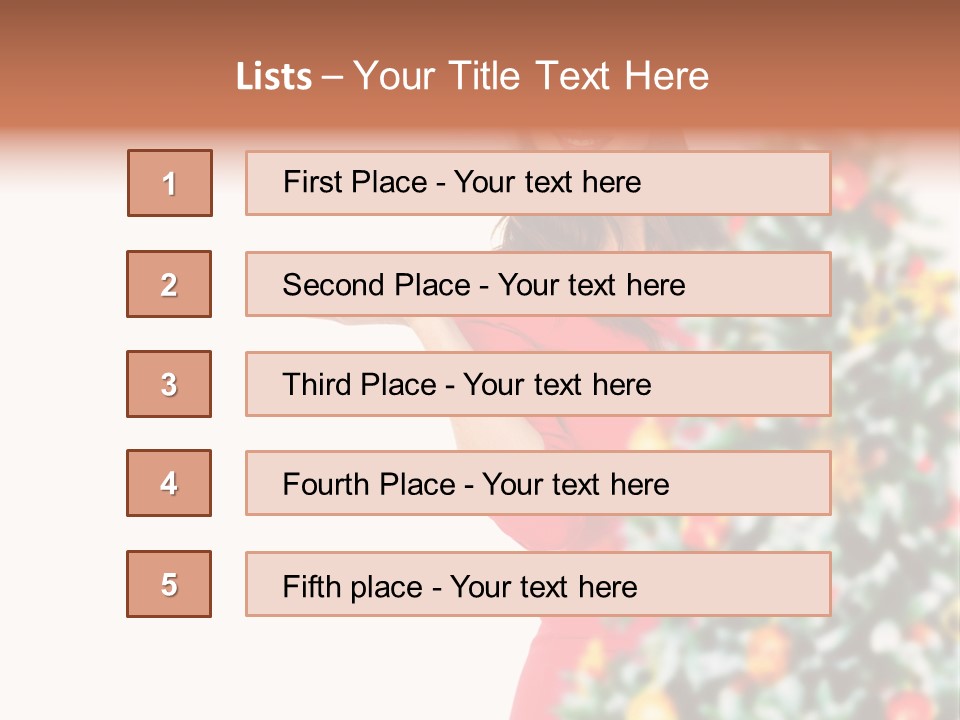The width and height of the screenshot is (960, 720).
Task: Select the number 4 square
Action: click(x=169, y=483)
